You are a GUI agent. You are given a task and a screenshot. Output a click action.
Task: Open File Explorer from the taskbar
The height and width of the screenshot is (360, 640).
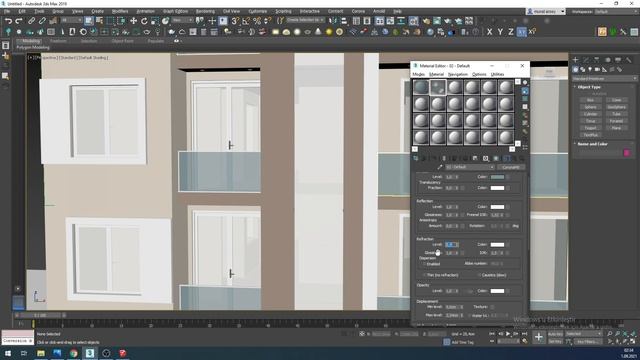41,353
